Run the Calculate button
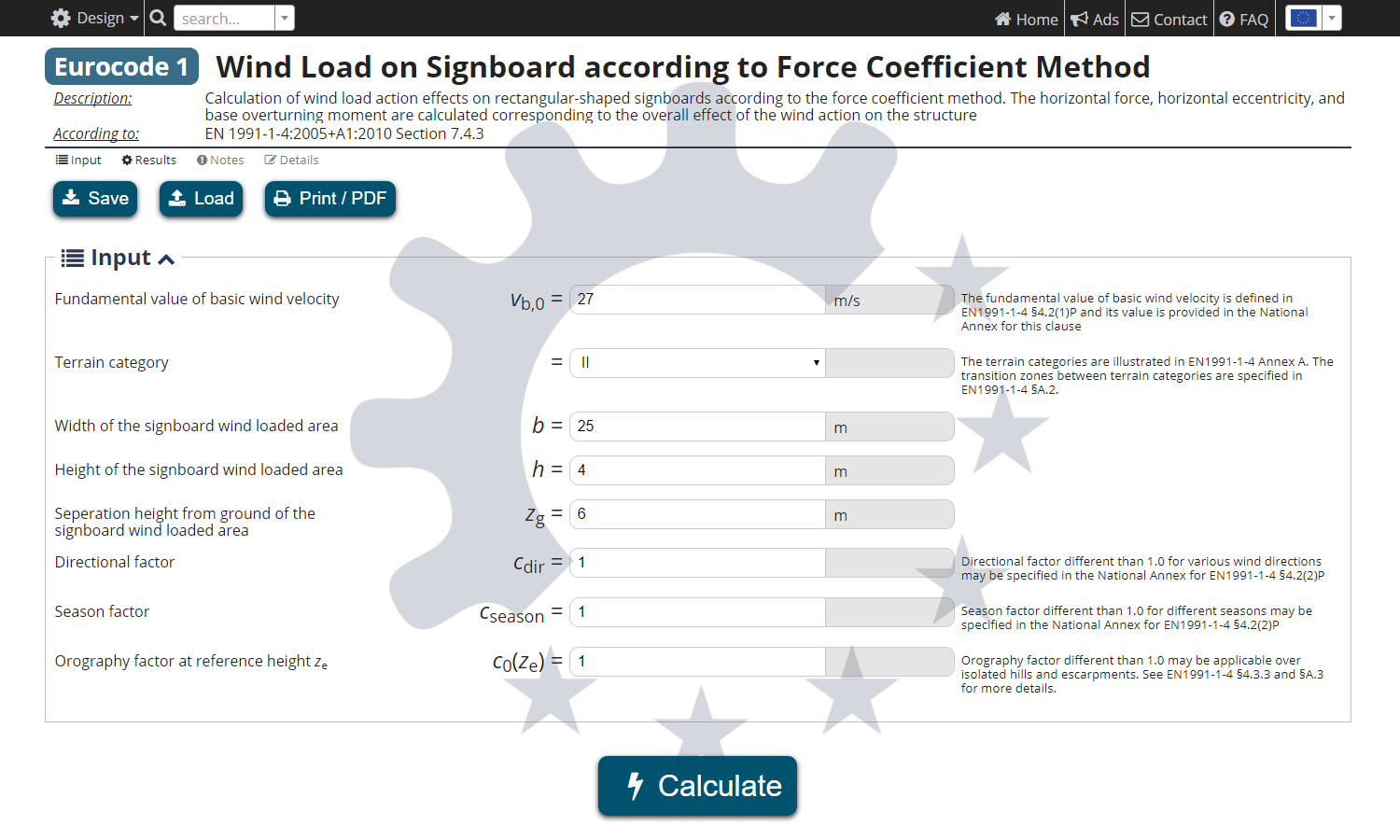 697,786
